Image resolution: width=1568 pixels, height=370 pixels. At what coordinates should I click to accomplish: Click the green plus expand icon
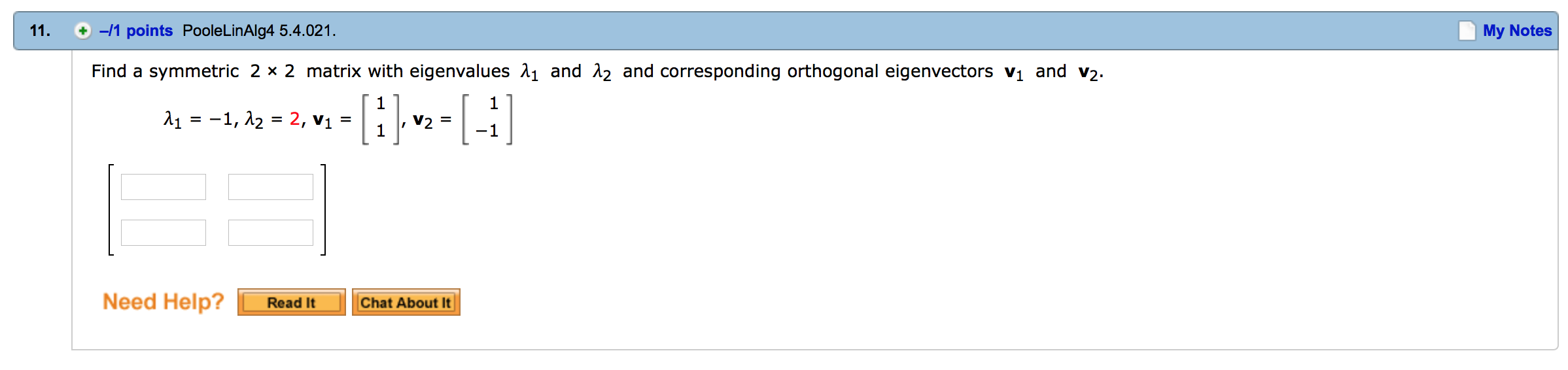(82, 31)
